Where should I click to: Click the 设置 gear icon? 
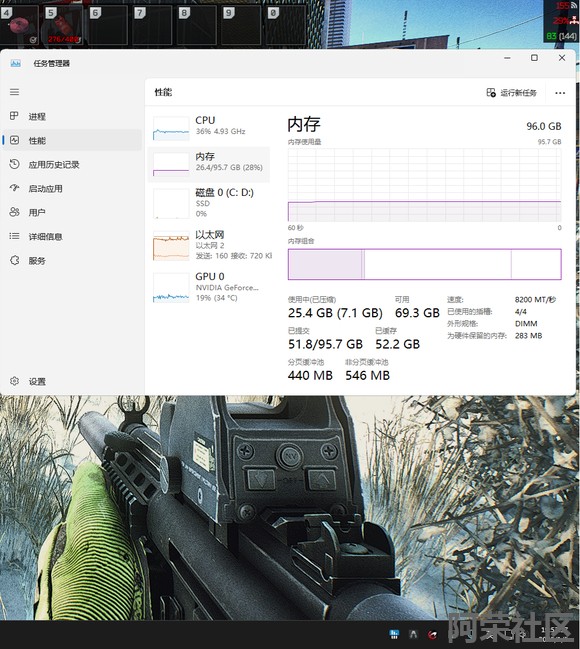14,381
